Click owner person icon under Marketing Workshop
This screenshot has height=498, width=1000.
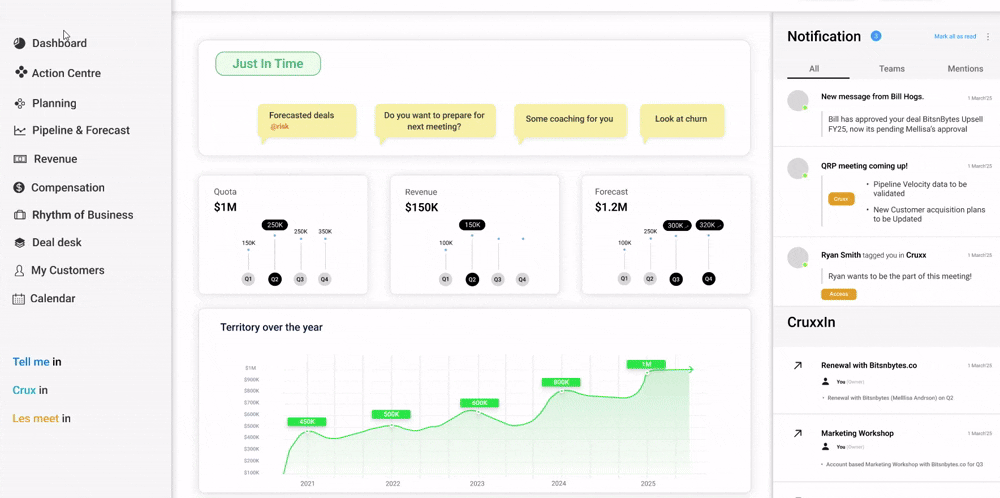coord(826,447)
